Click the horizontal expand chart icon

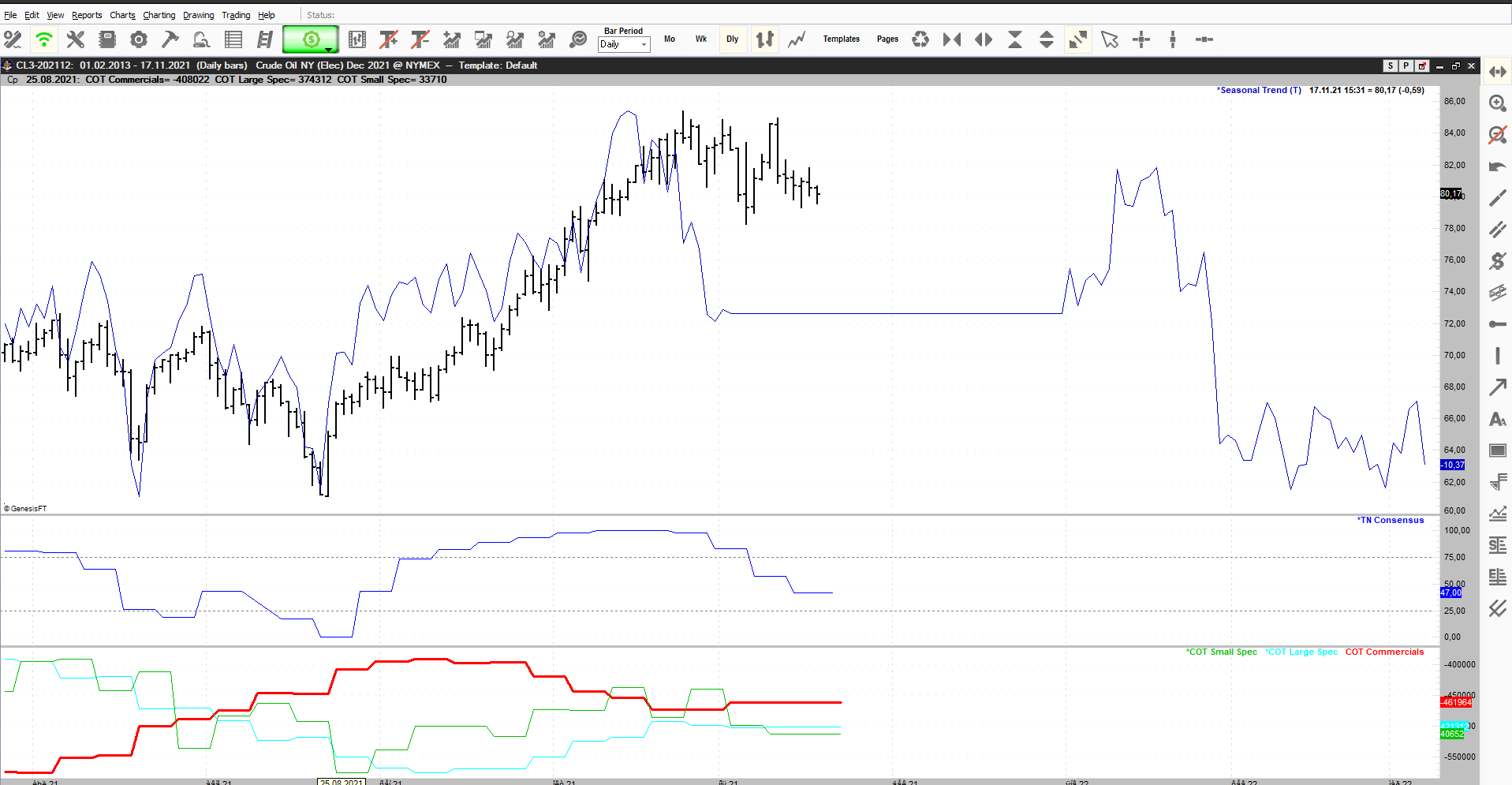984,39
